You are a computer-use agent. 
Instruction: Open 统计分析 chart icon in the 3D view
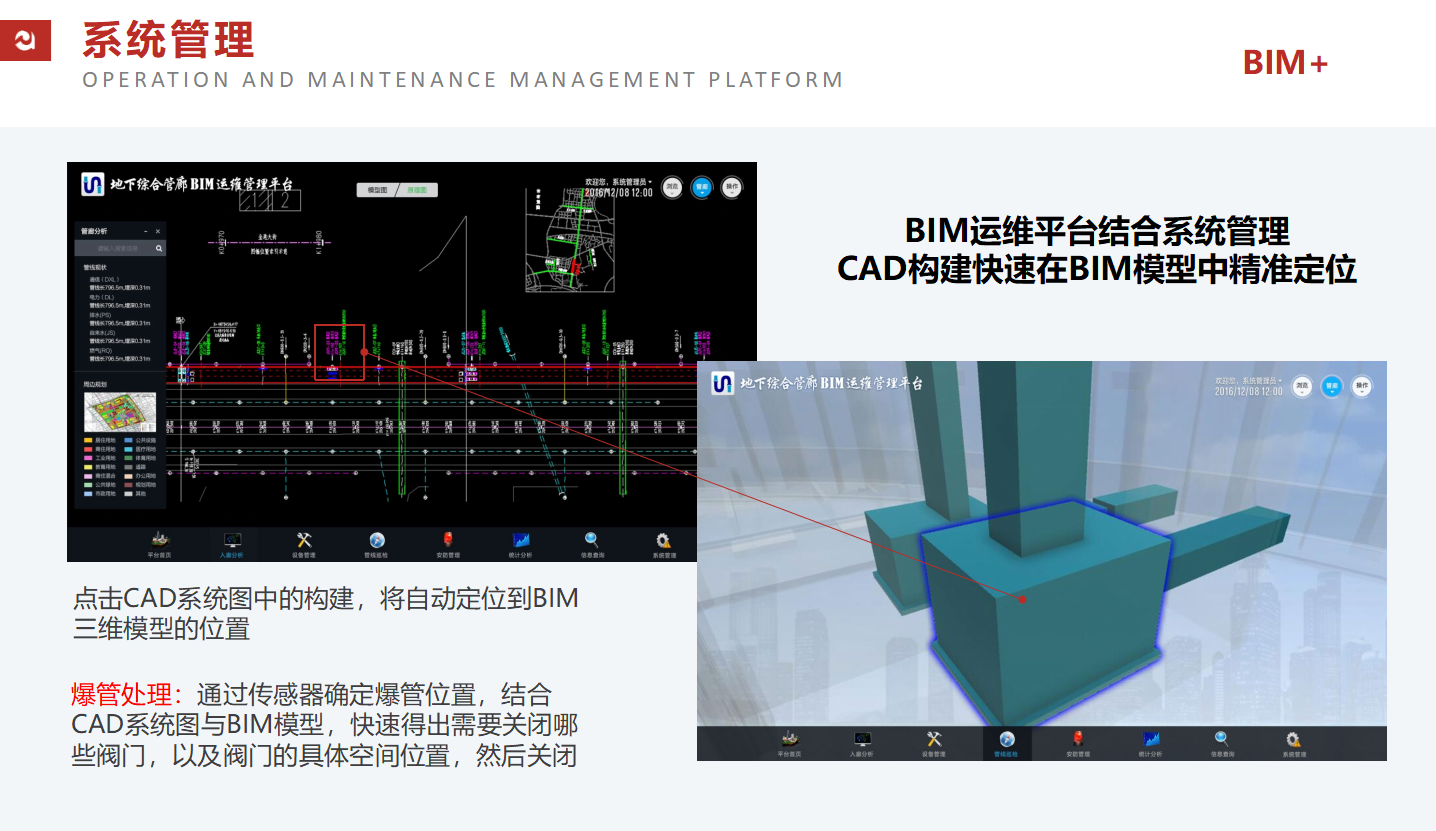tap(1150, 740)
